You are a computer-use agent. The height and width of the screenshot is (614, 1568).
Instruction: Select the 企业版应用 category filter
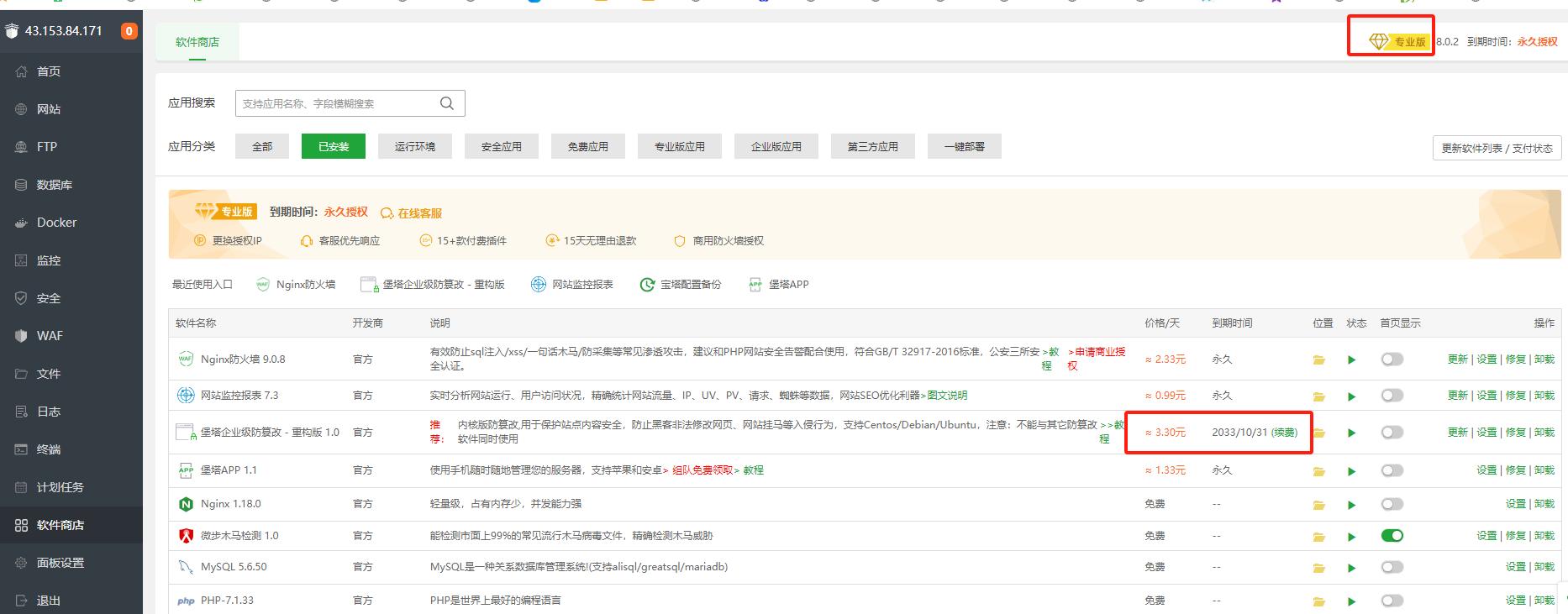pyautogui.click(x=776, y=146)
